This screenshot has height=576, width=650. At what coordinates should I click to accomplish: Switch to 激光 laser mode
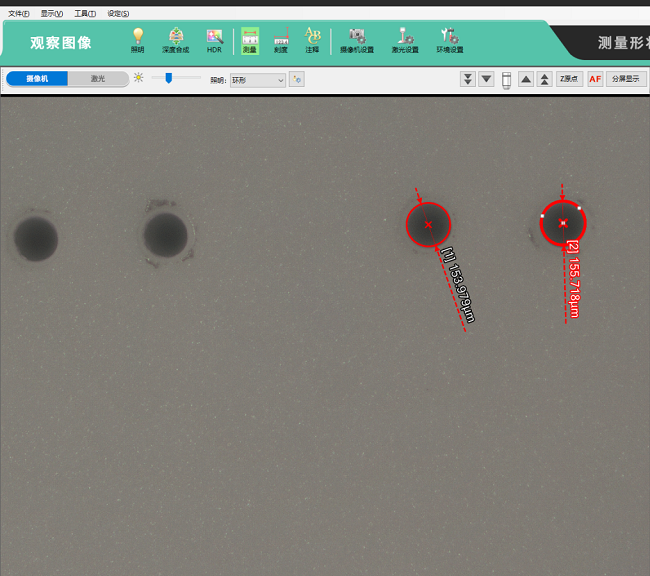tap(98, 78)
